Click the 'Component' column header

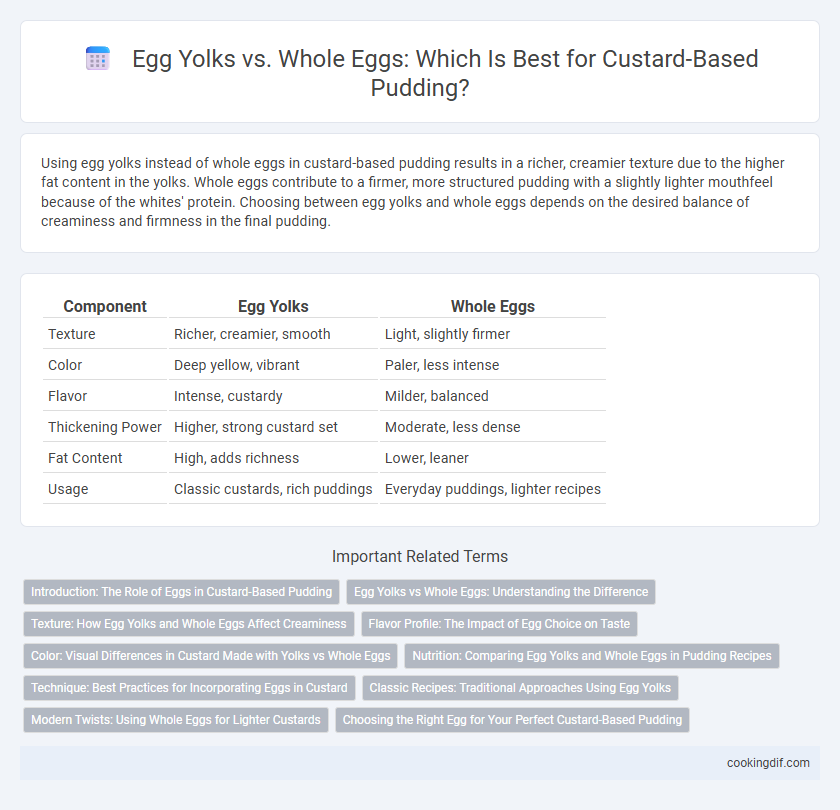(x=105, y=306)
